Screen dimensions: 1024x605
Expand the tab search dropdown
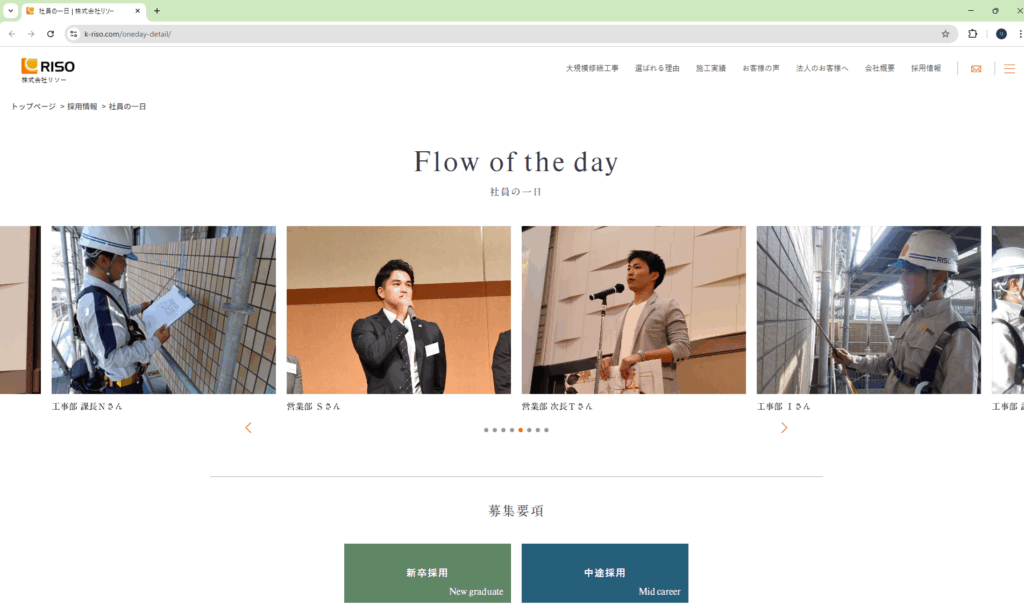coord(10,11)
